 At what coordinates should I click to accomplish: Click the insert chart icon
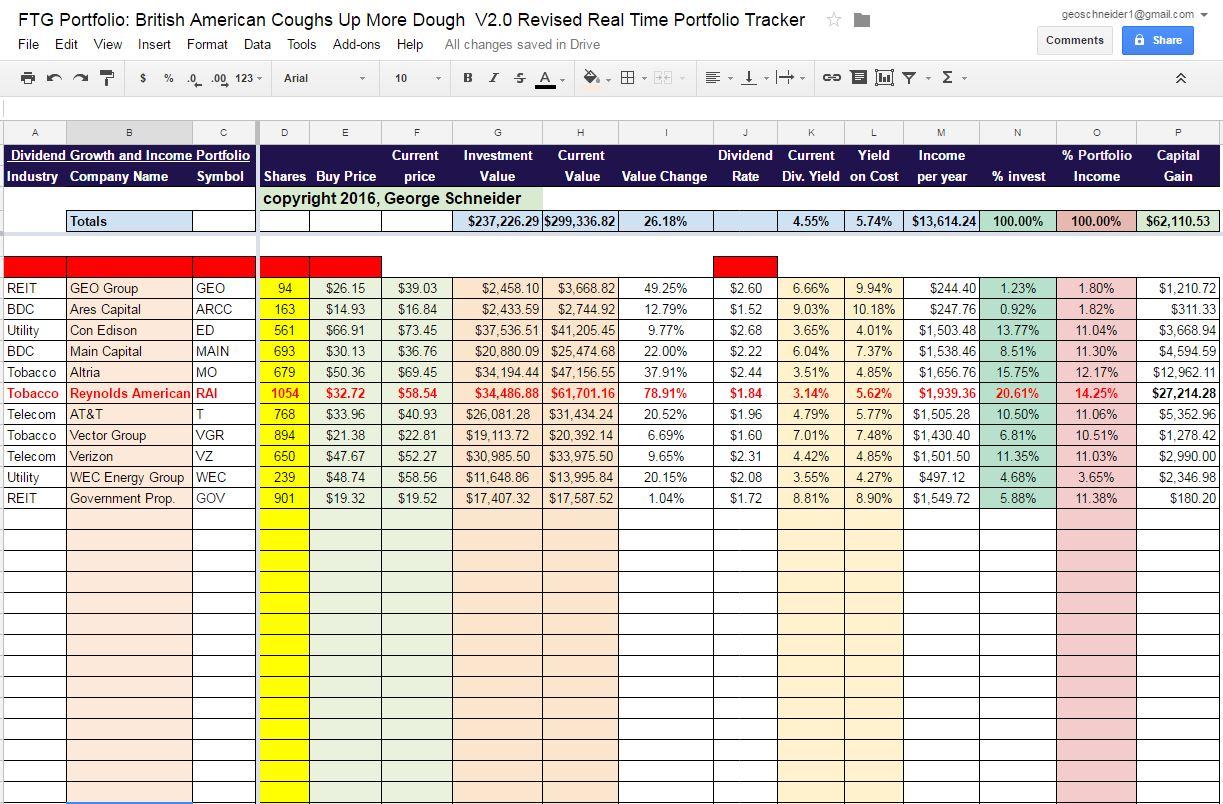(x=884, y=78)
